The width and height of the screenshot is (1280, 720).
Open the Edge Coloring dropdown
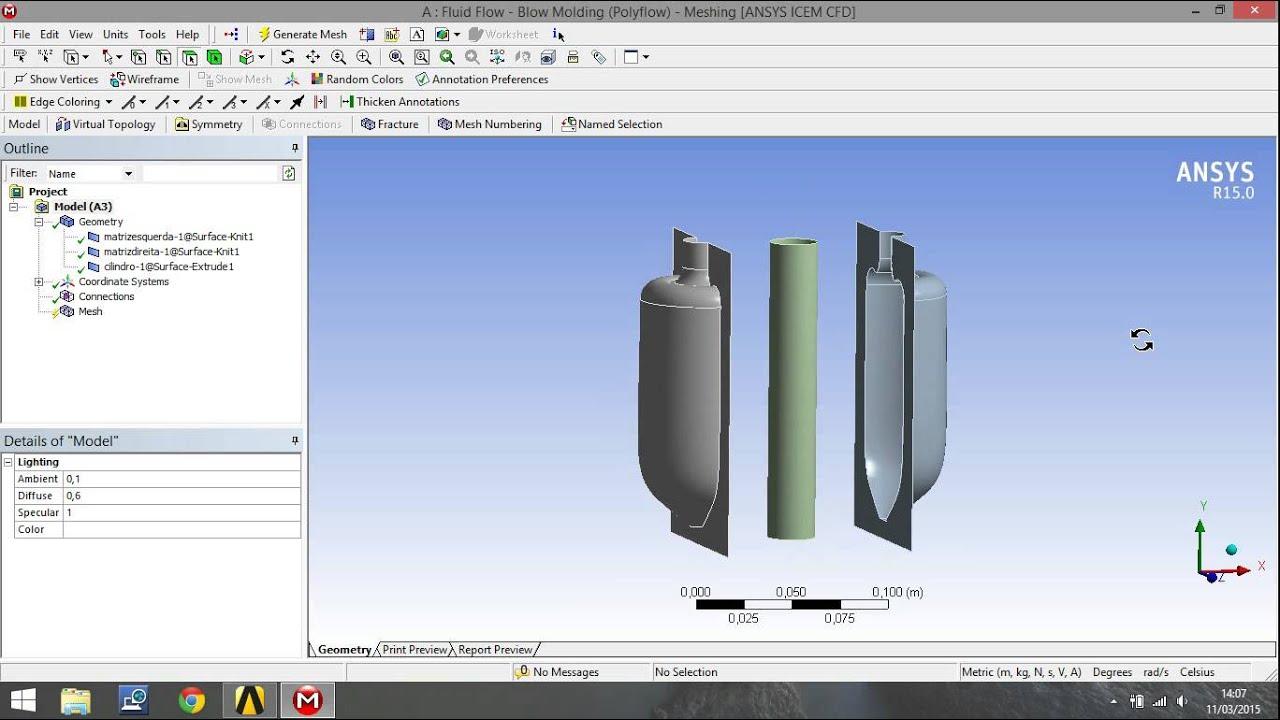[x=109, y=102]
